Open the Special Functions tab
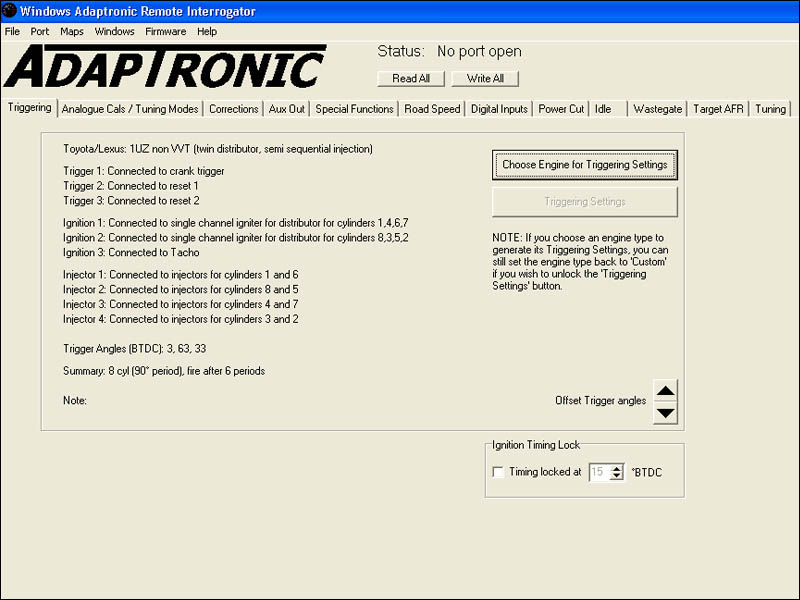Screen dimensions: 800x600 pos(354,109)
